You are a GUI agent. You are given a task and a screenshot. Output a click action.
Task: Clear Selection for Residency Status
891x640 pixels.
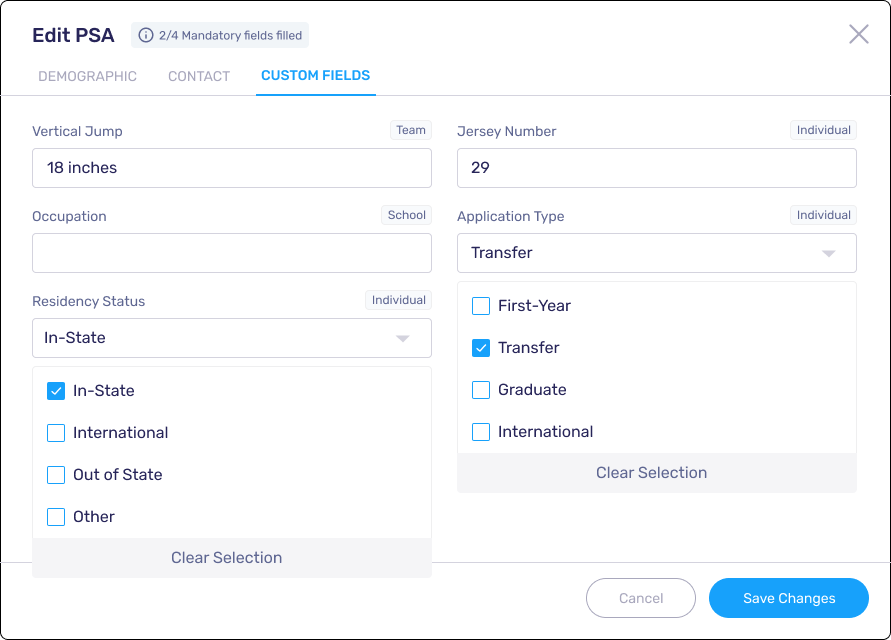point(227,558)
